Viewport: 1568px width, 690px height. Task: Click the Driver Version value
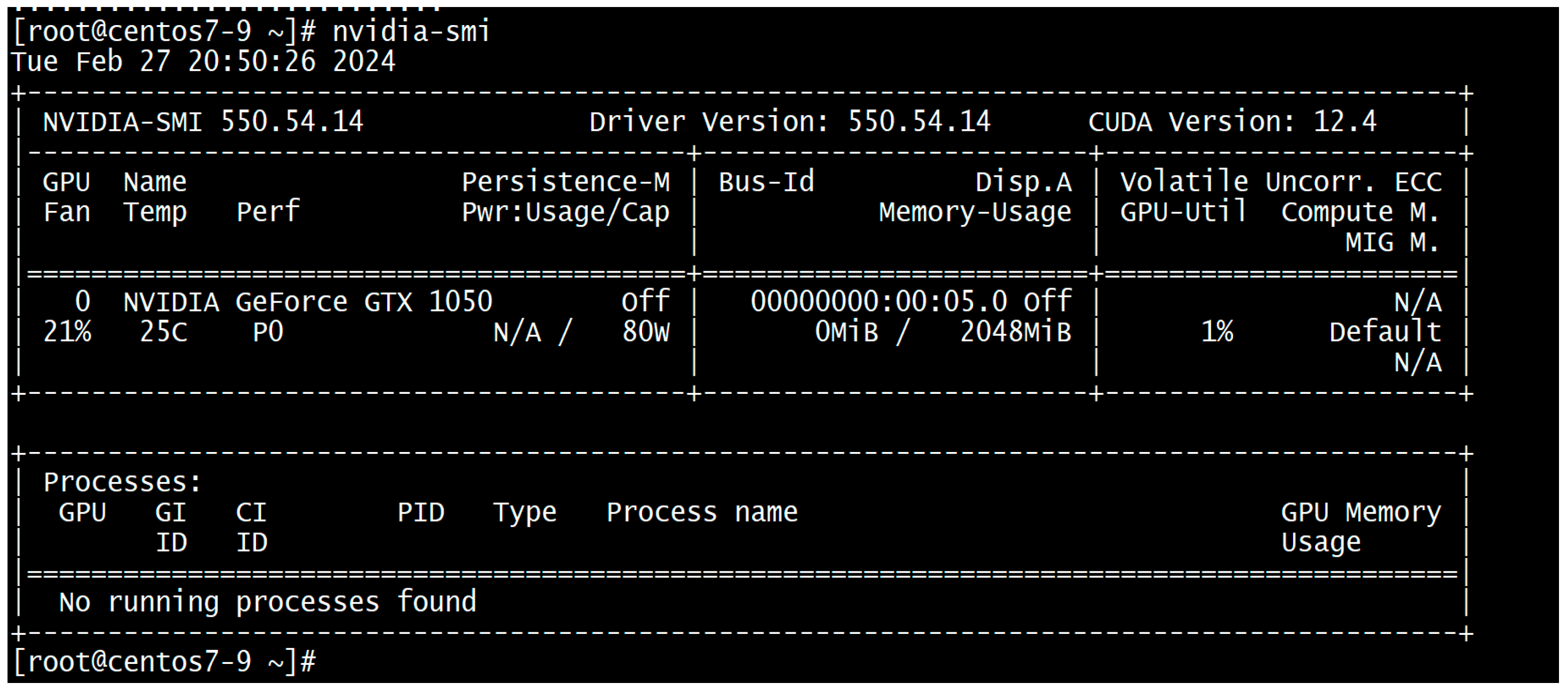coord(919,122)
